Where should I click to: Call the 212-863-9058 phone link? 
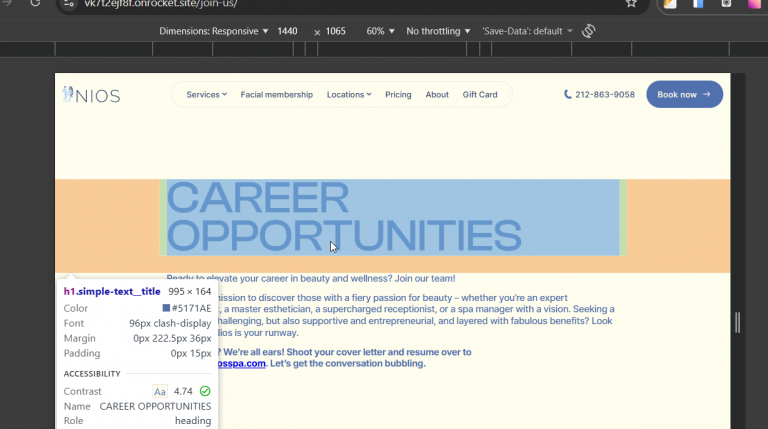click(x=604, y=95)
